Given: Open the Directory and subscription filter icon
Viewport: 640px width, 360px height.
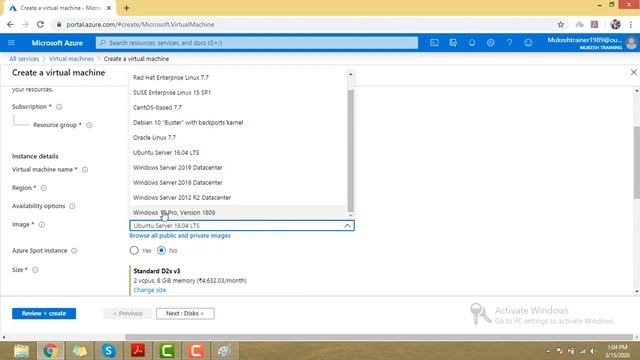Looking at the screenshot, I should pos(453,43).
